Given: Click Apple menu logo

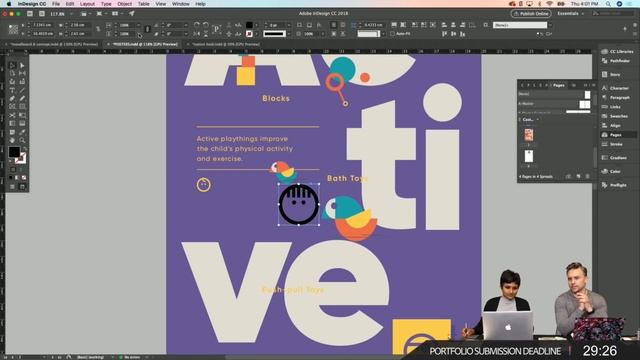Looking at the screenshot, I should (9, 4).
